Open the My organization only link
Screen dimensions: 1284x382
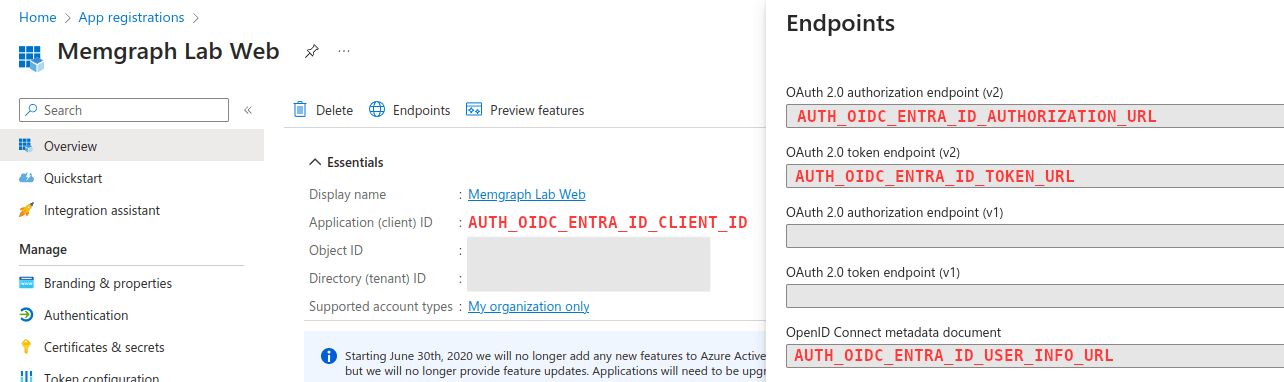point(528,306)
